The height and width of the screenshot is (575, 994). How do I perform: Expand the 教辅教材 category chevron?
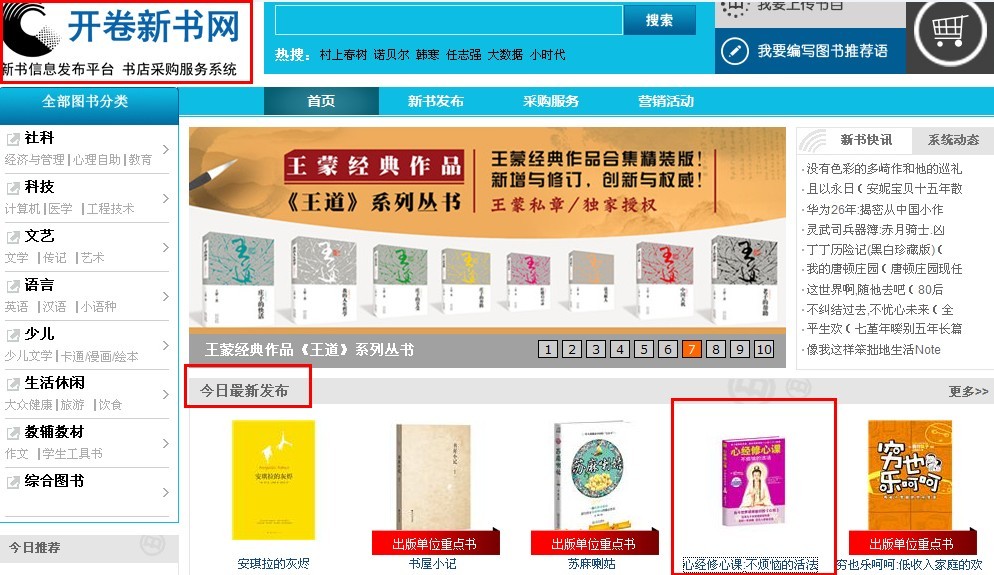pos(165,443)
